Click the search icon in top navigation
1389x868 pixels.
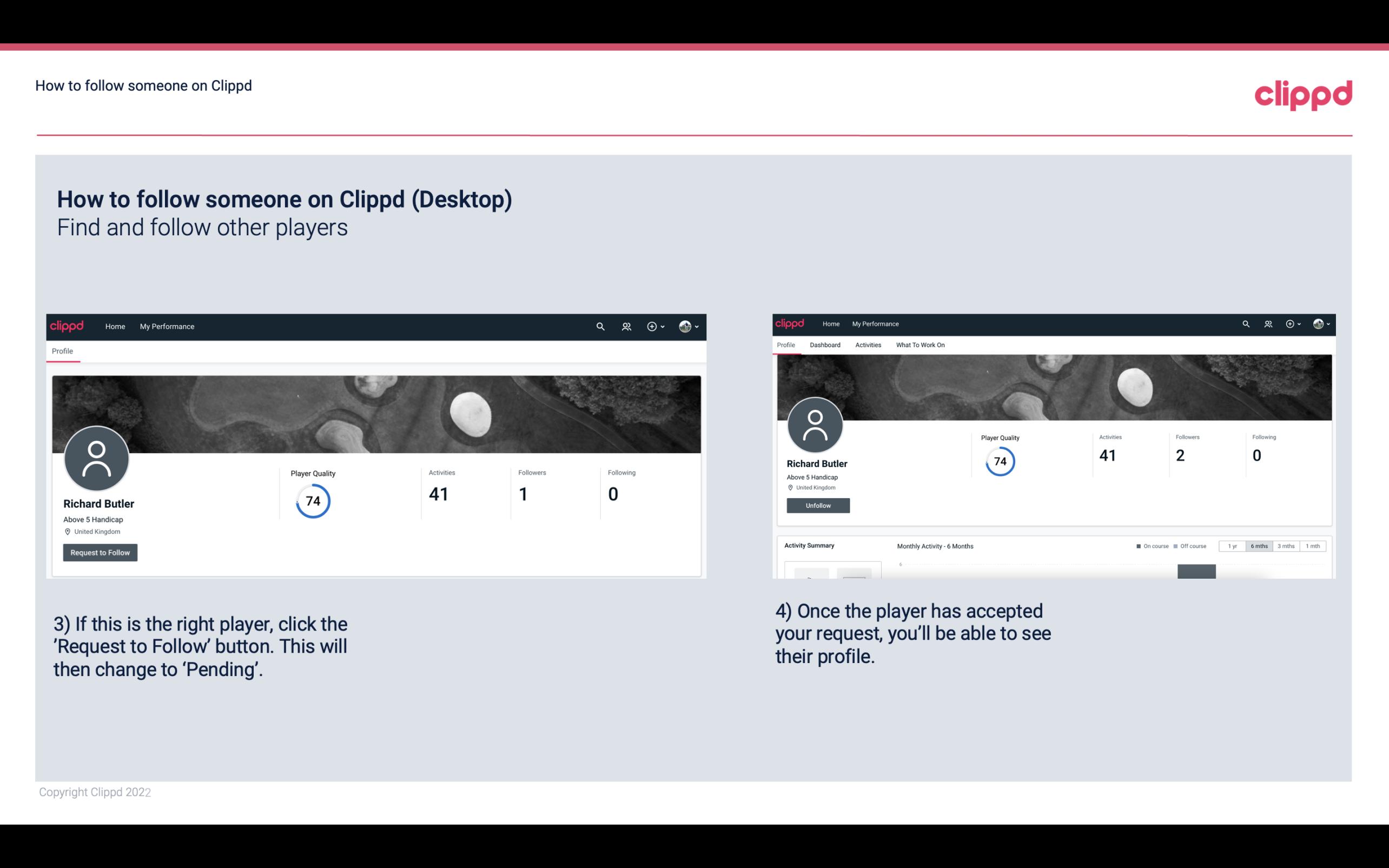click(x=600, y=326)
